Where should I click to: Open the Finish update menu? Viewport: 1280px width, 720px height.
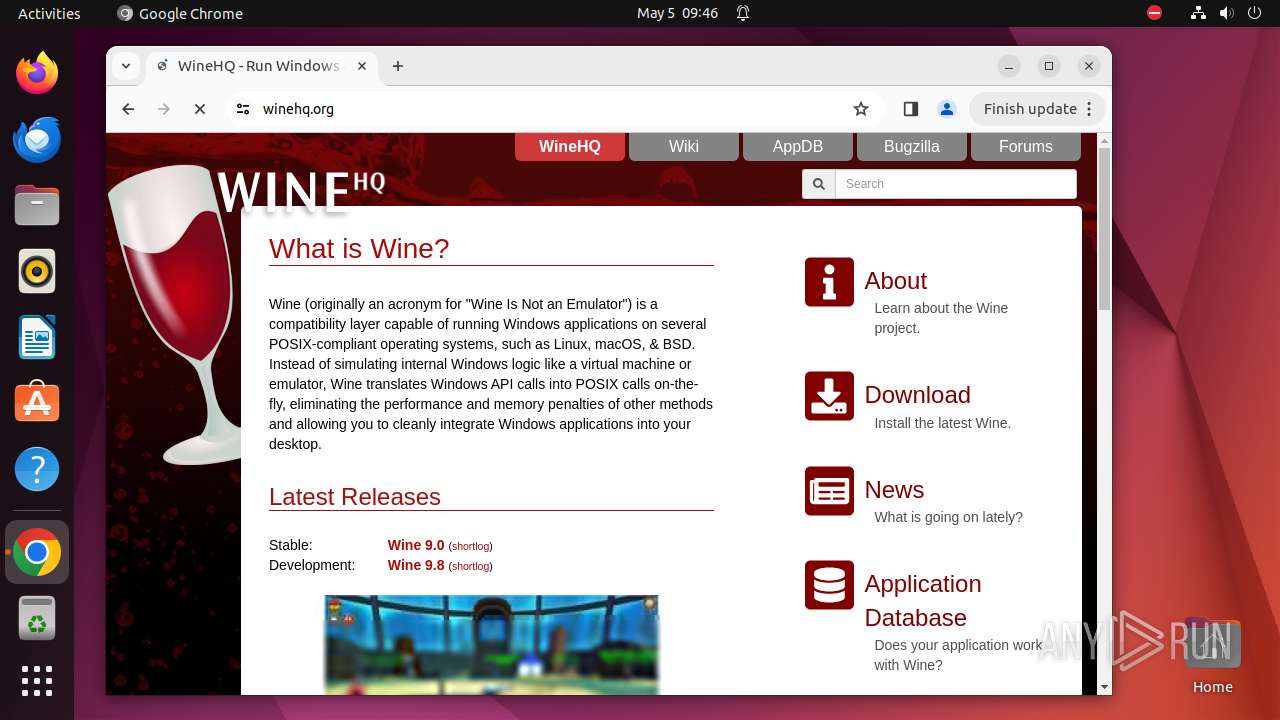[x=1039, y=109]
